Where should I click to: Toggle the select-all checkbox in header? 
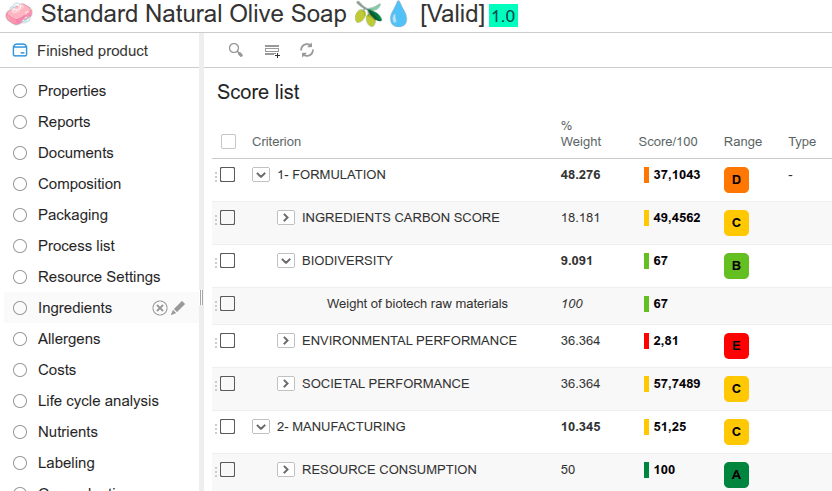[x=228, y=142]
